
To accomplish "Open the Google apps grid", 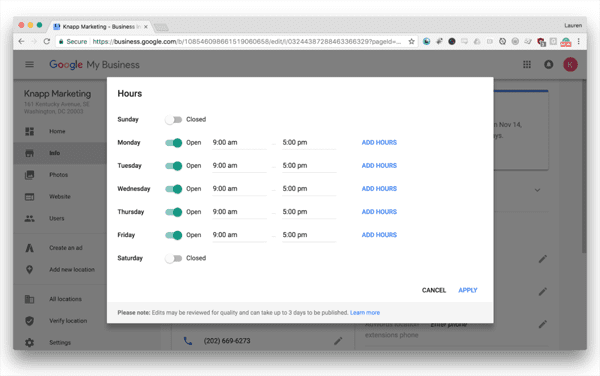I will 527,64.
